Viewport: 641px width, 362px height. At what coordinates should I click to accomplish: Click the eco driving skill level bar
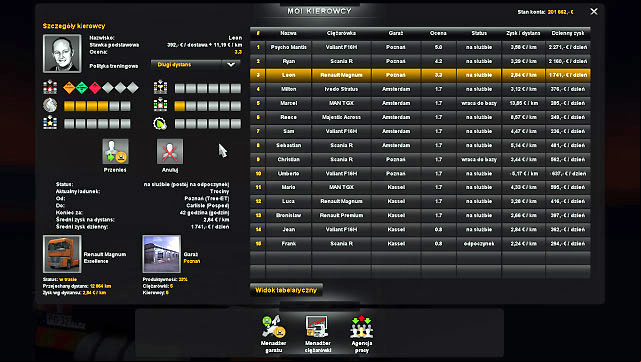point(208,124)
